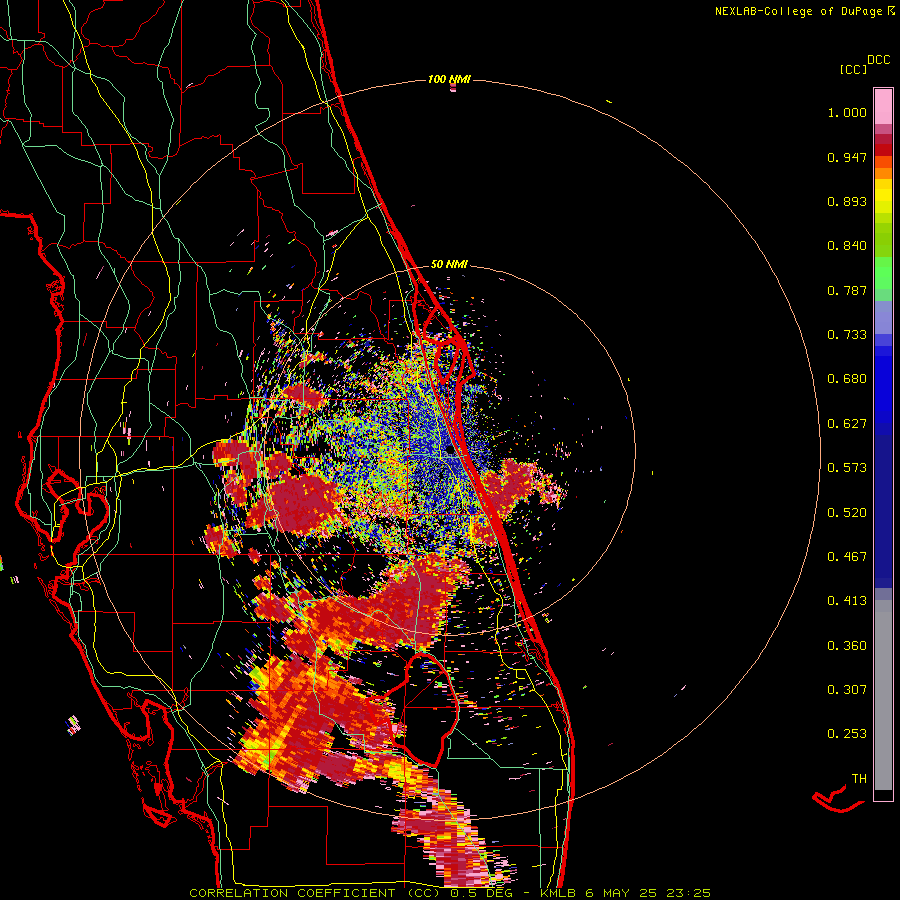
Task: Click the "100 NMI" range ring label
Action: pos(449,79)
